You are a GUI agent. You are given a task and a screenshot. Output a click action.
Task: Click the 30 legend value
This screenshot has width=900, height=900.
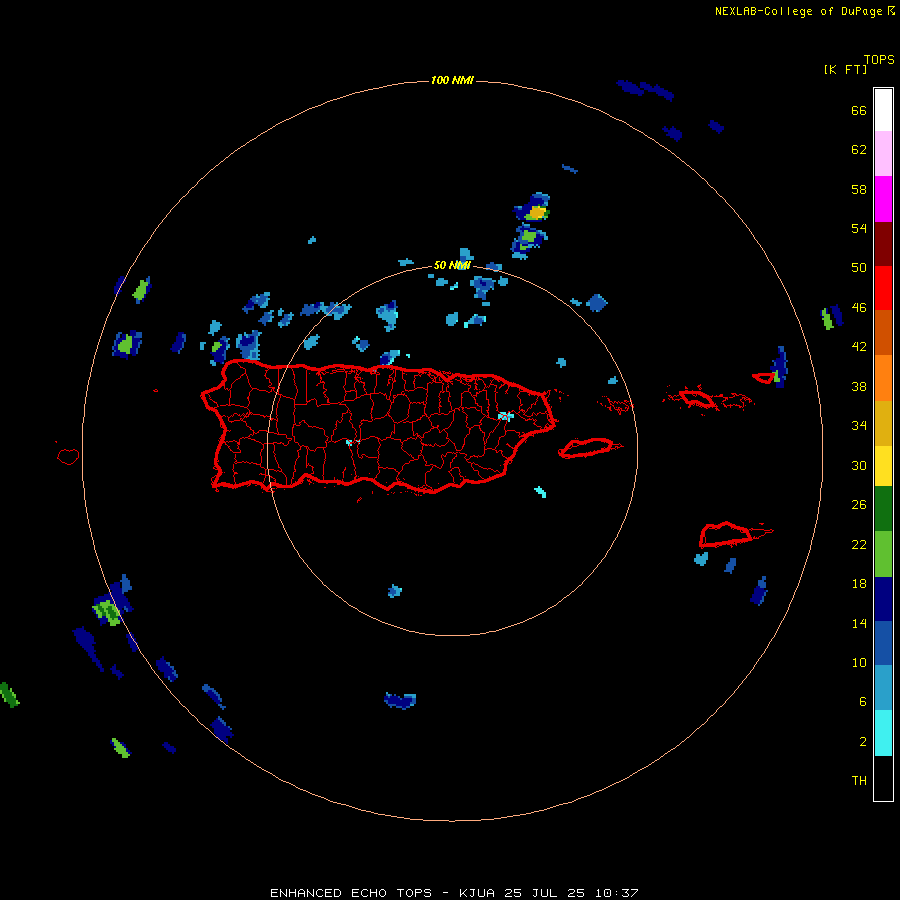859,465
